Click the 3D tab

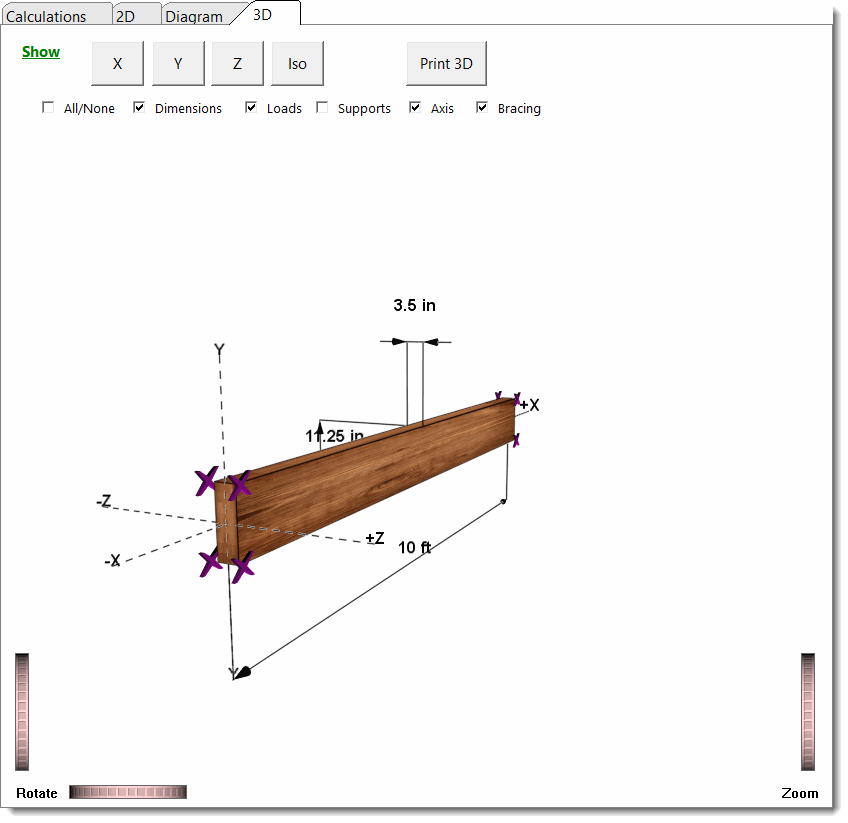(x=265, y=14)
